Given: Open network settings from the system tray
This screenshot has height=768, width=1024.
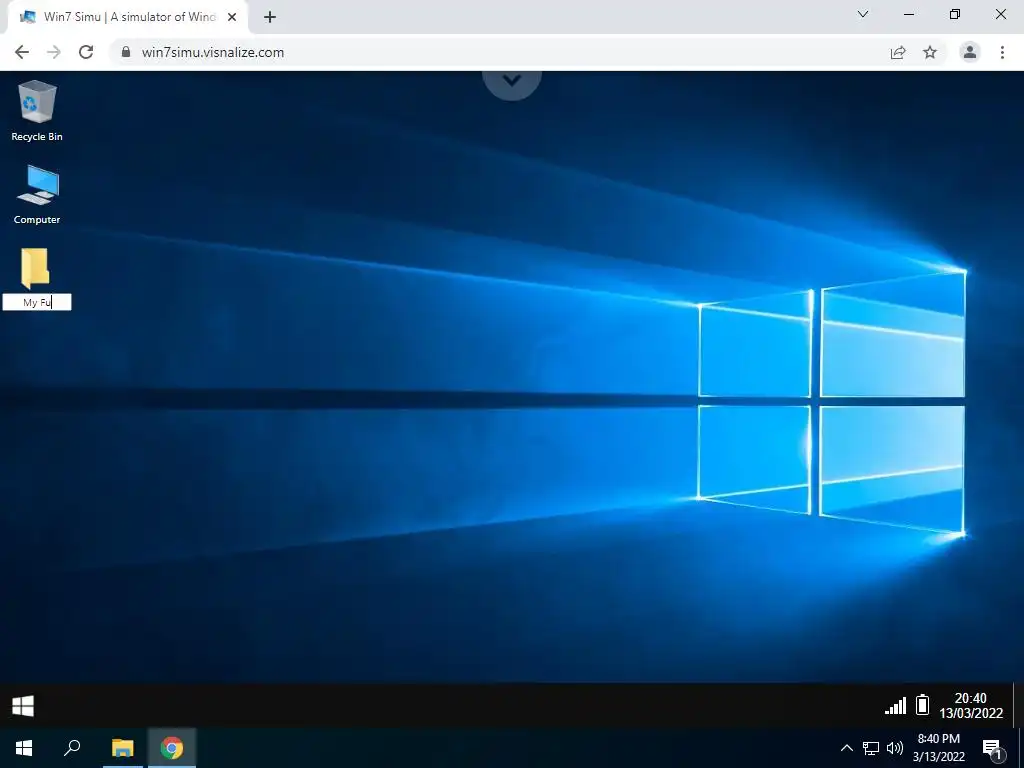Looking at the screenshot, I should click(x=871, y=748).
